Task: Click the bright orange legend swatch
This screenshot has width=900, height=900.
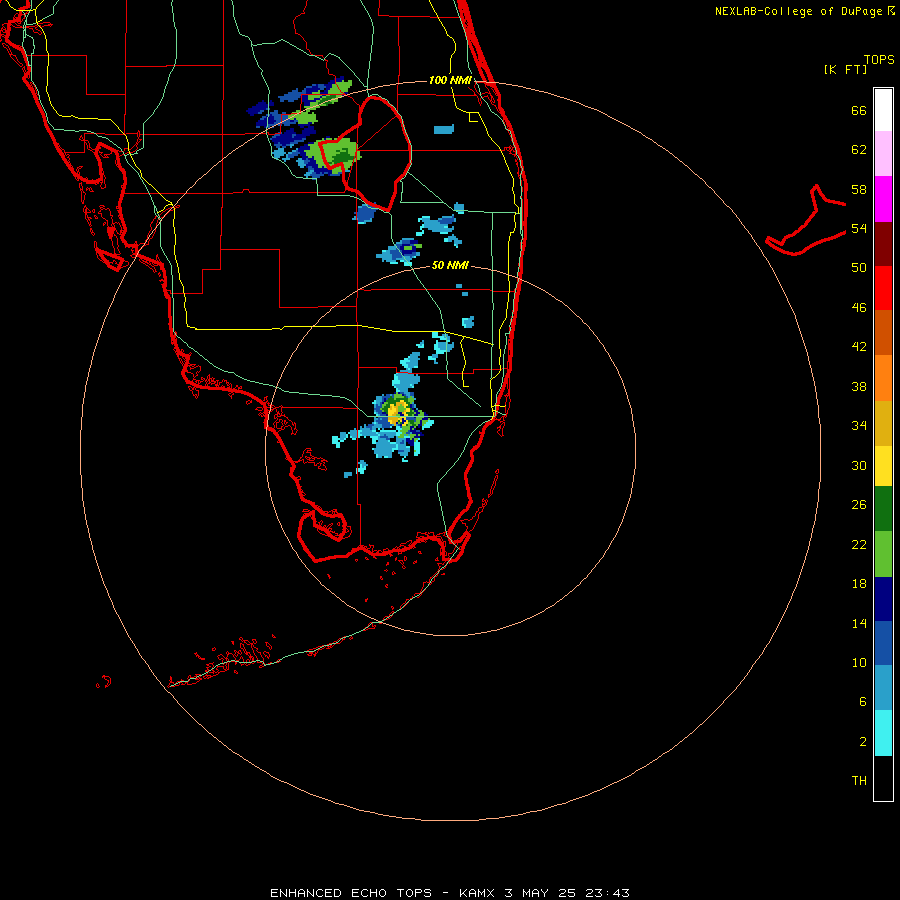Action: point(883,378)
